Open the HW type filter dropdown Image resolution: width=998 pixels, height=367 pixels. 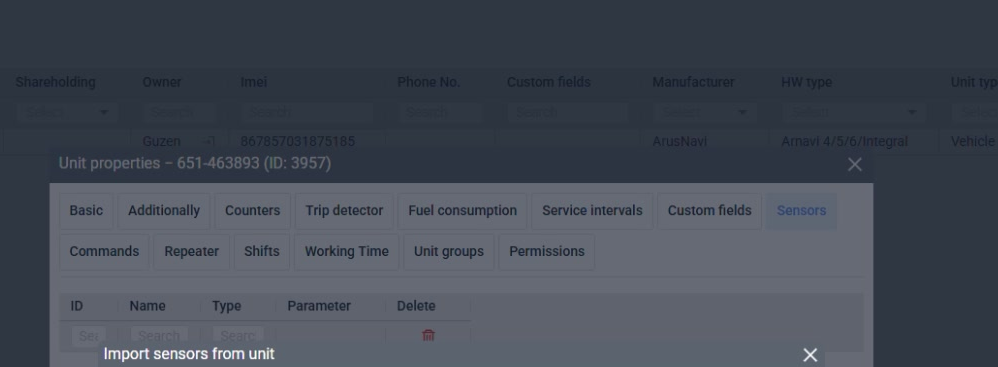[x=853, y=113]
